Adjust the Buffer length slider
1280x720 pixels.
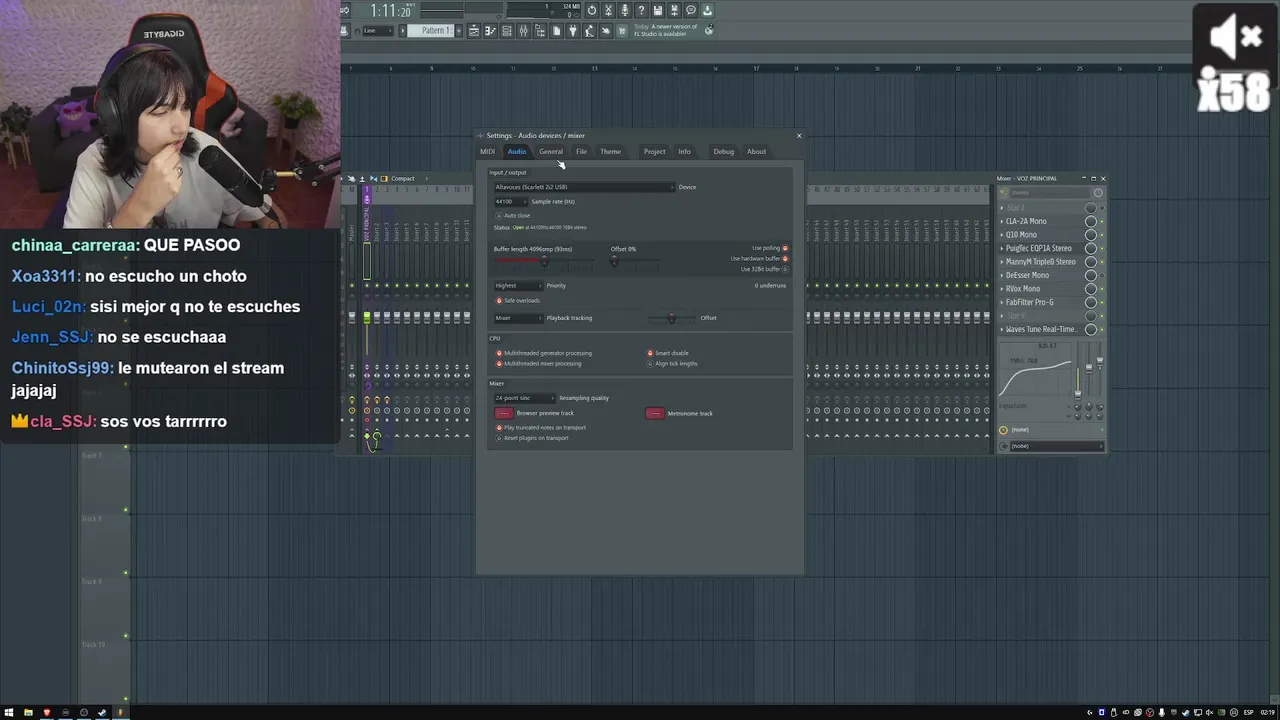543,261
